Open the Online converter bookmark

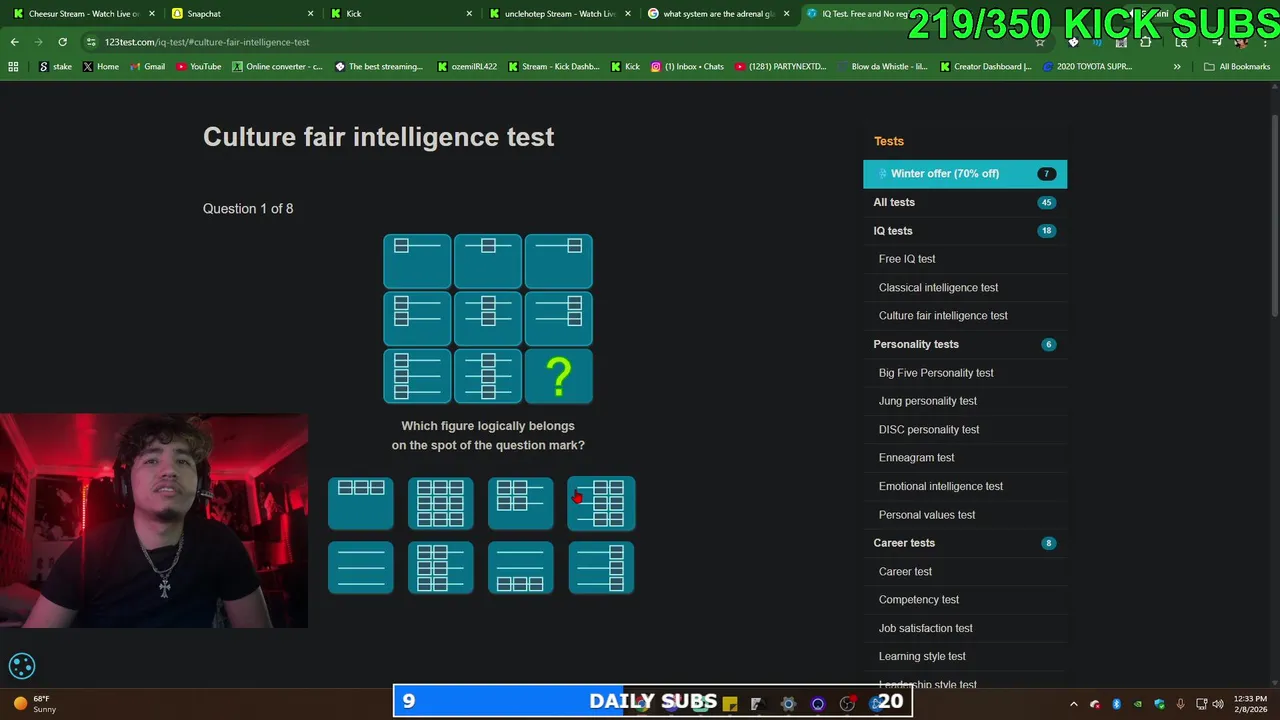tap(277, 67)
